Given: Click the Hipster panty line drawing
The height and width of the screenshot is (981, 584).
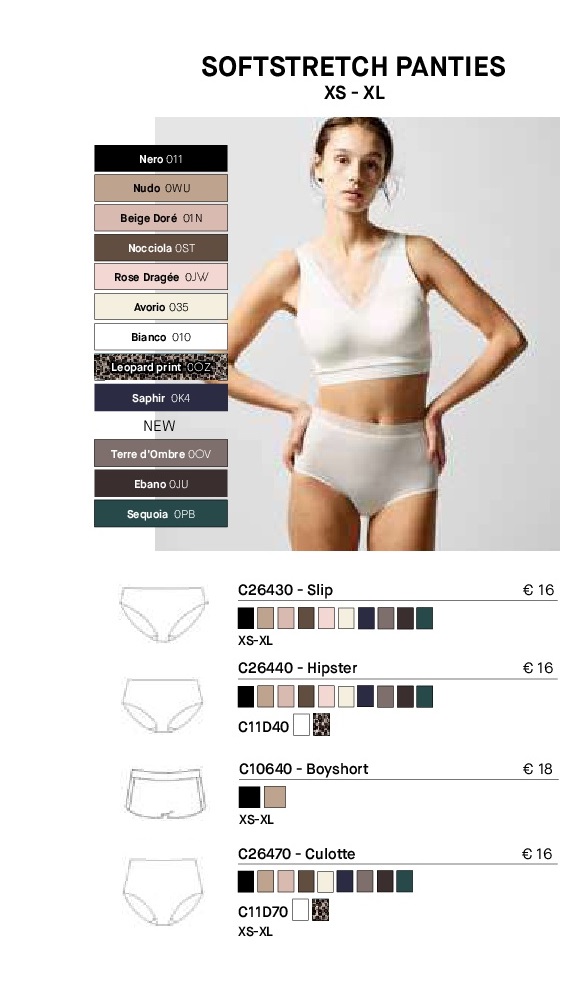Looking at the screenshot, I should 163,705.
